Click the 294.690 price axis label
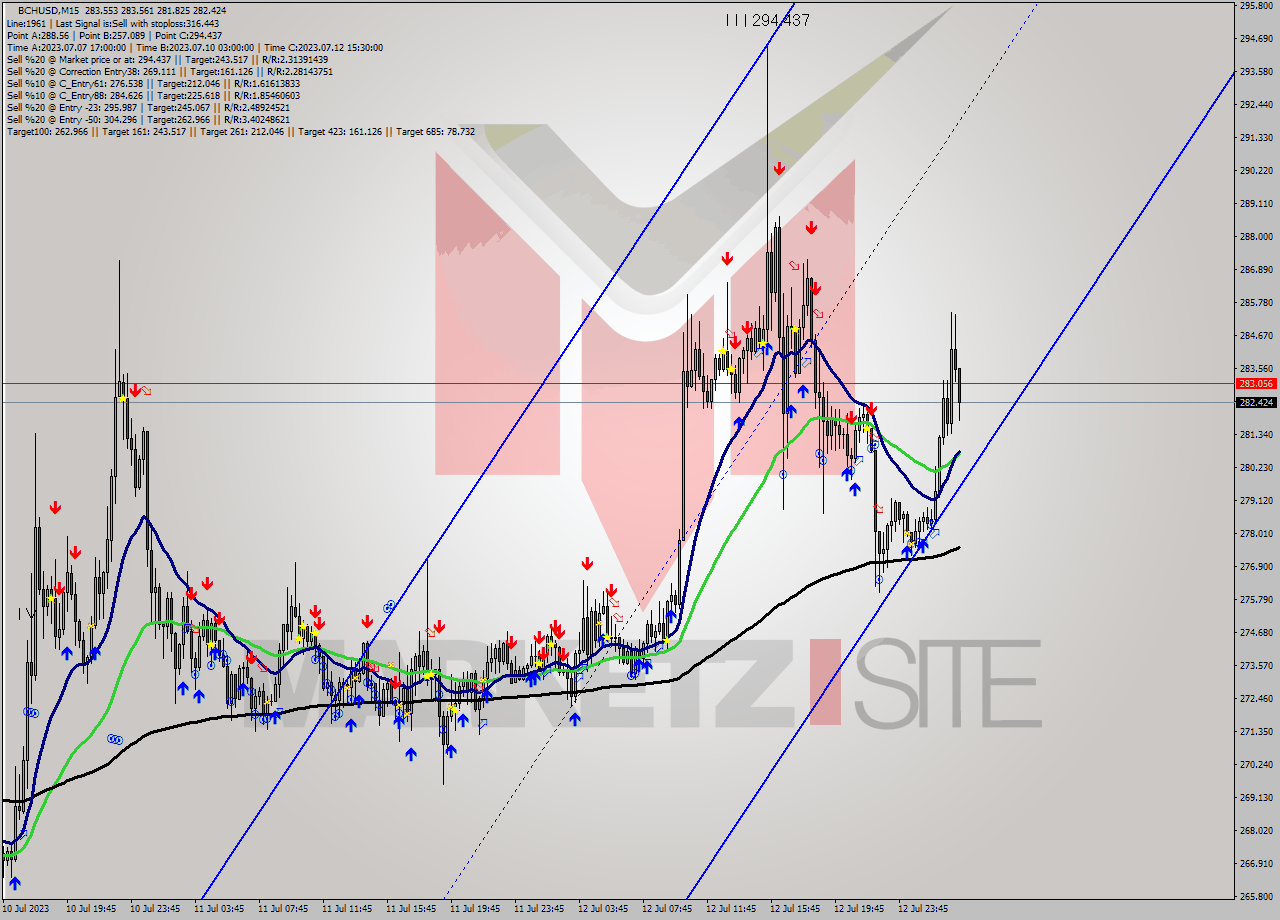This screenshot has height=920, width=1280. [1255, 39]
